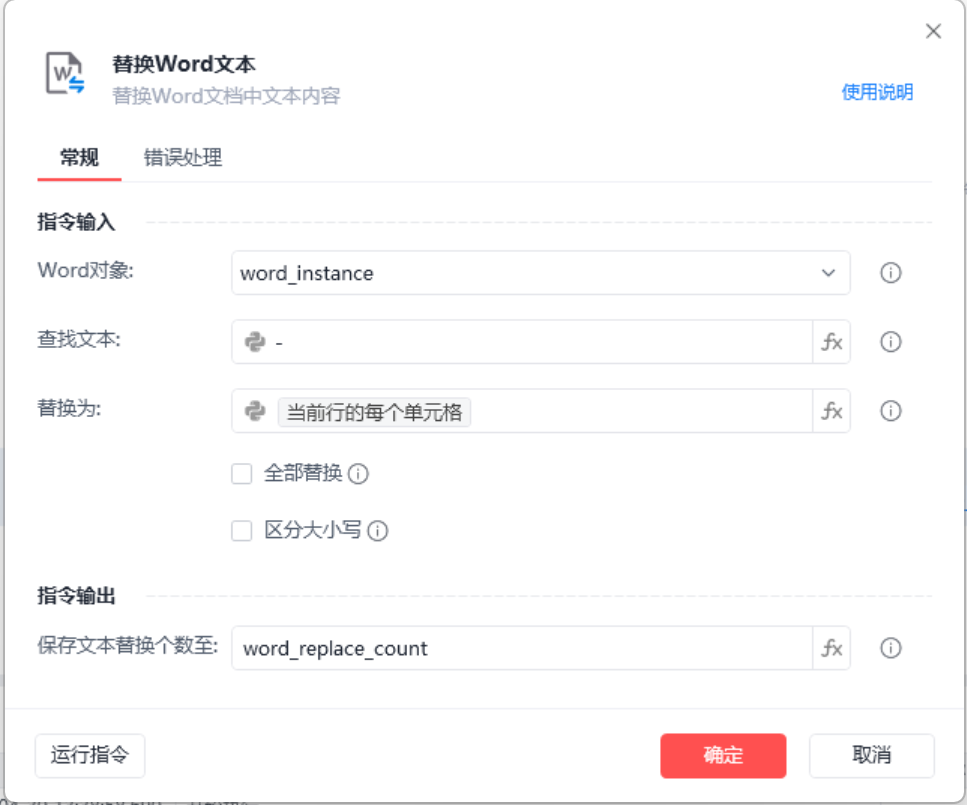Expand the Word对象 dropdown arrow

coord(828,273)
